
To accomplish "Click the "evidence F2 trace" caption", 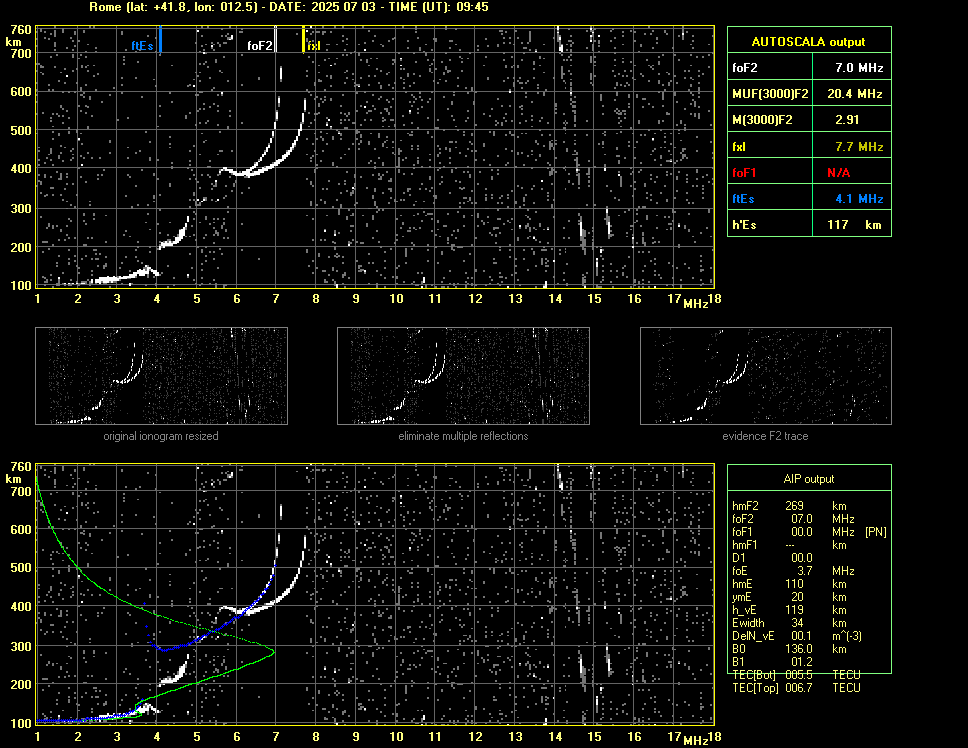I will coord(765,436).
